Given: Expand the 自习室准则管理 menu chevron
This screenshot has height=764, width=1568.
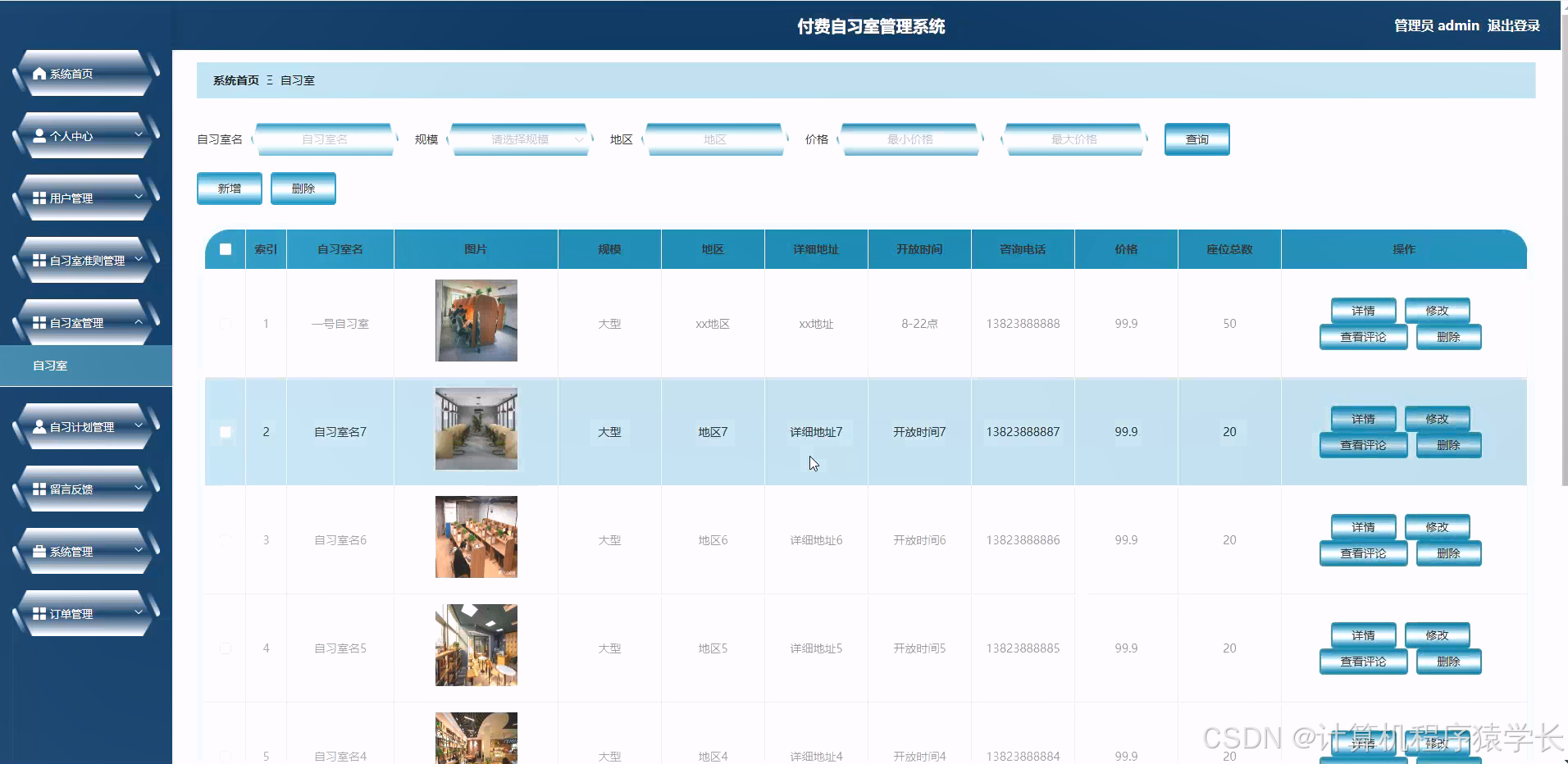Looking at the screenshot, I should click(x=139, y=259).
